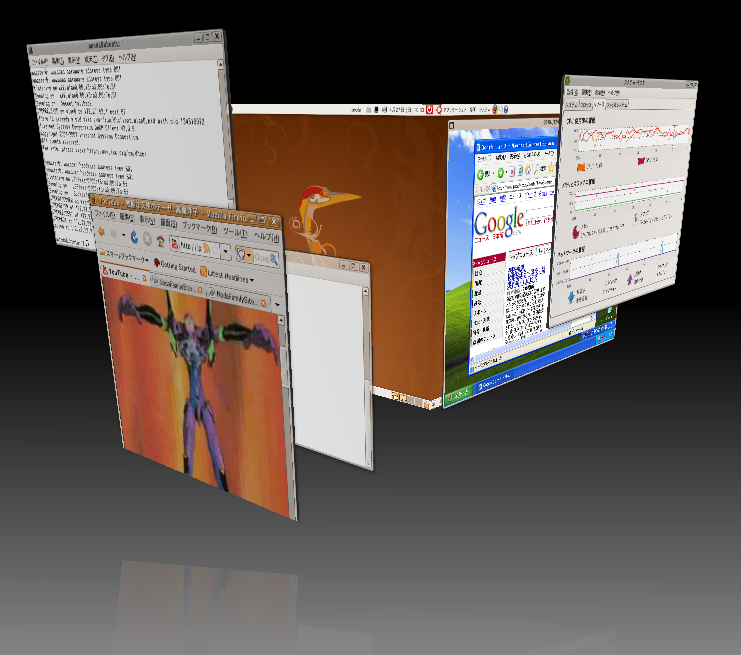Click Windows XP Start button
This screenshot has width=741, height=655.
pyautogui.click(x=458, y=394)
